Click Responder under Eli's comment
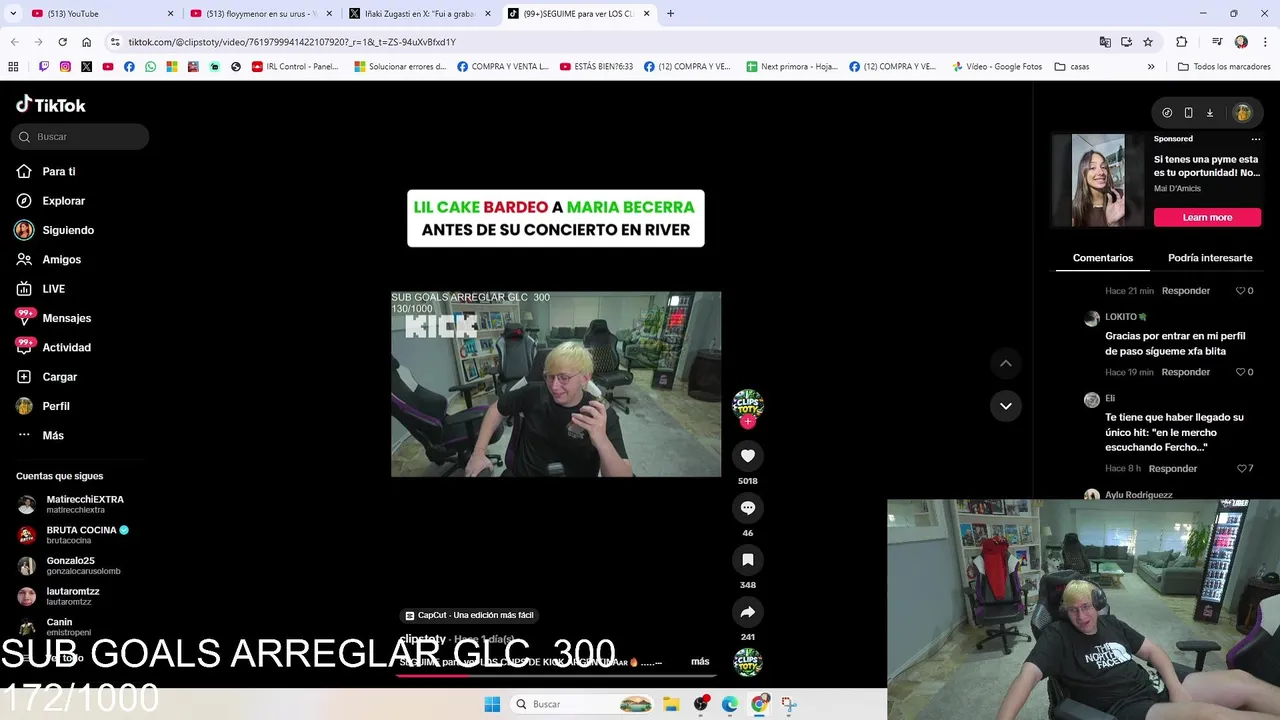The height and width of the screenshot is (720, 1280). 1173,468
